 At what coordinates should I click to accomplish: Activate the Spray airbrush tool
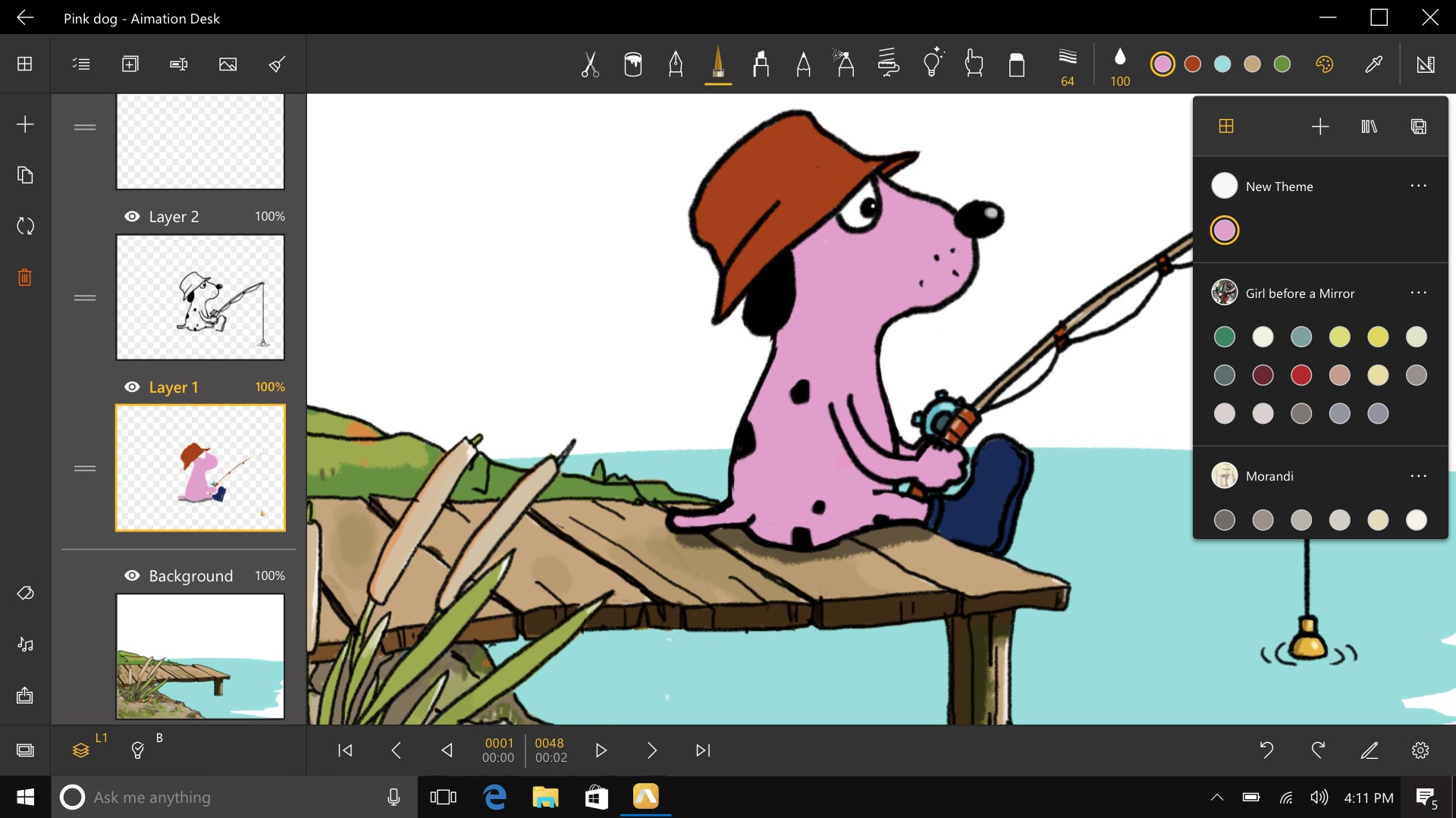(846, 64)
